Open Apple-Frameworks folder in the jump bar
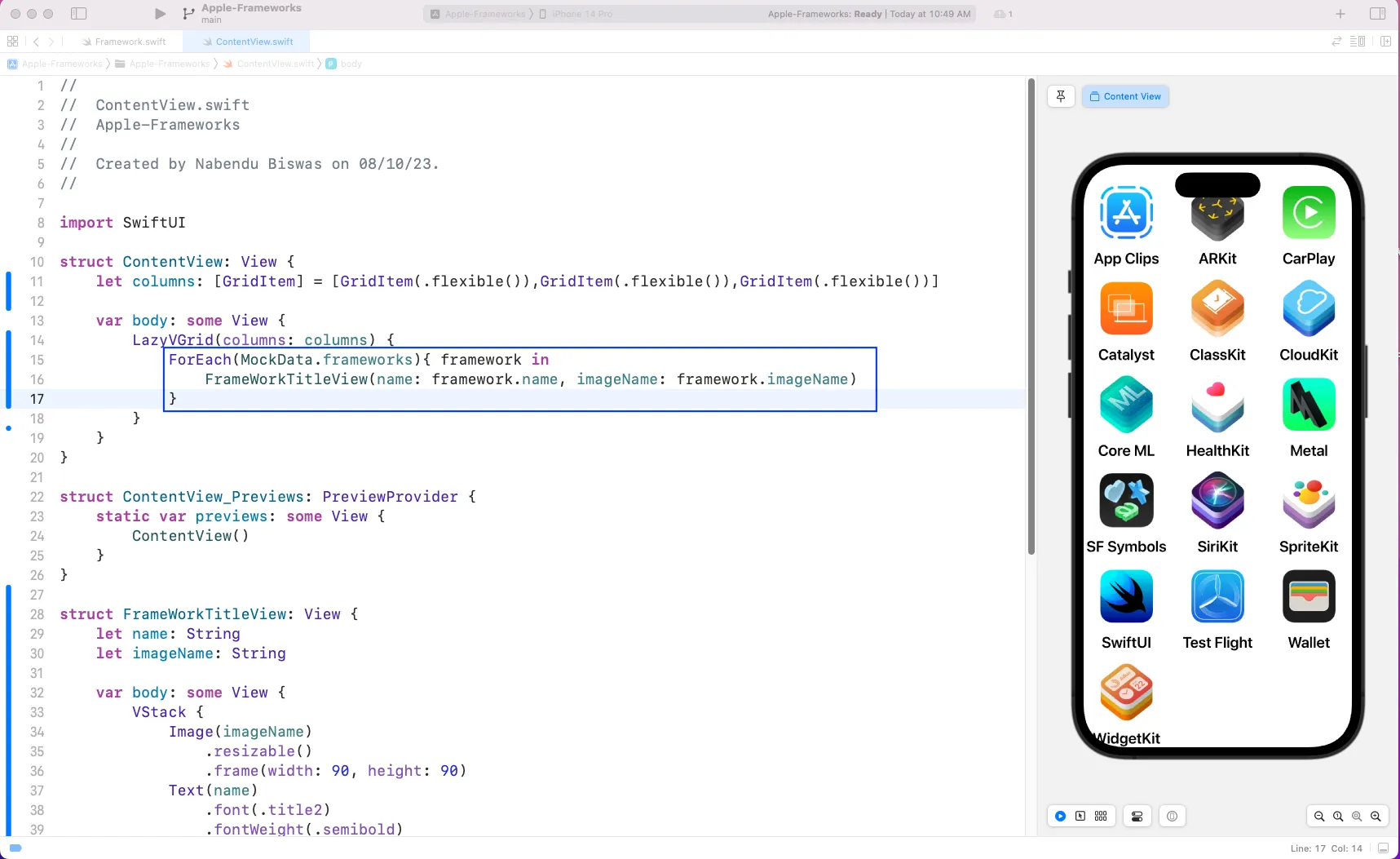This screenshot has width=1400, height=859. (162, 64)
